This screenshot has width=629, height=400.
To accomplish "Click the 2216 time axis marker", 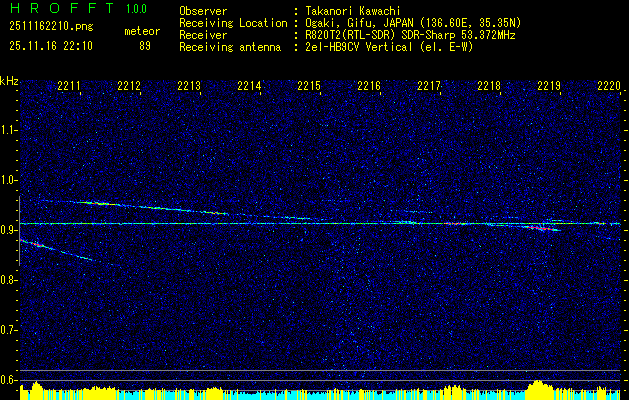I will tap(369, 86).
